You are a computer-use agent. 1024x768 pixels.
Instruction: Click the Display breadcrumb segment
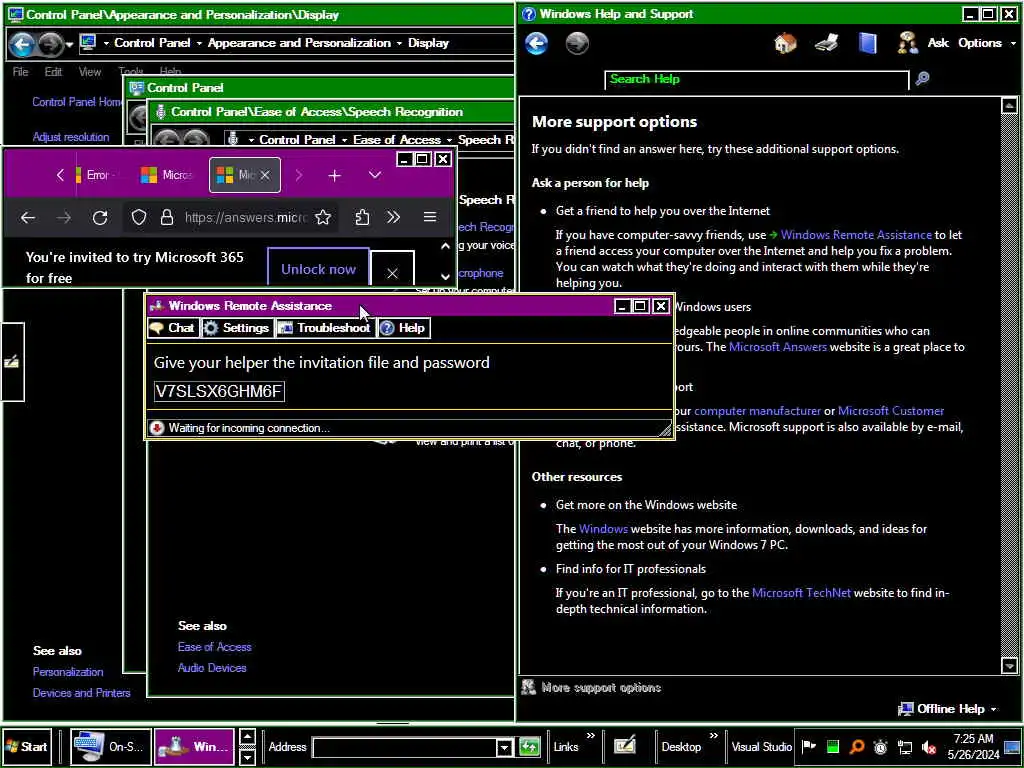click(428, 43)
